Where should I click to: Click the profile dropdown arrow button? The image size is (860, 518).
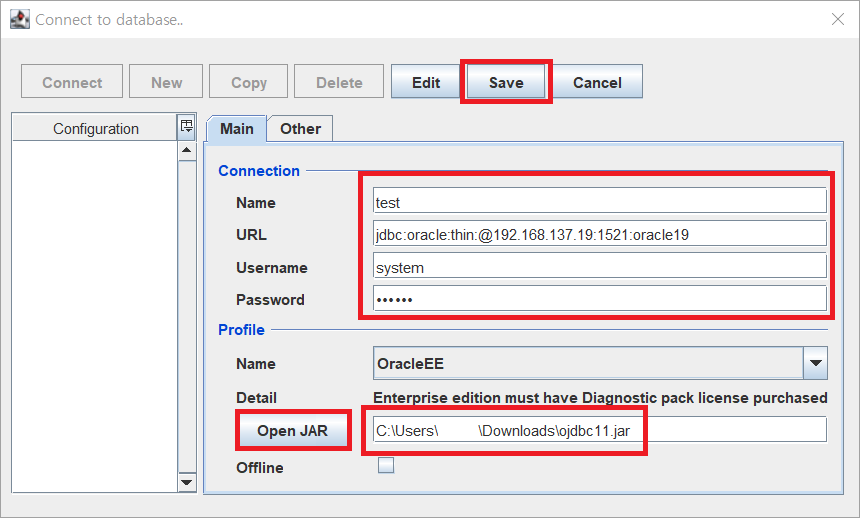coord(816,363)
